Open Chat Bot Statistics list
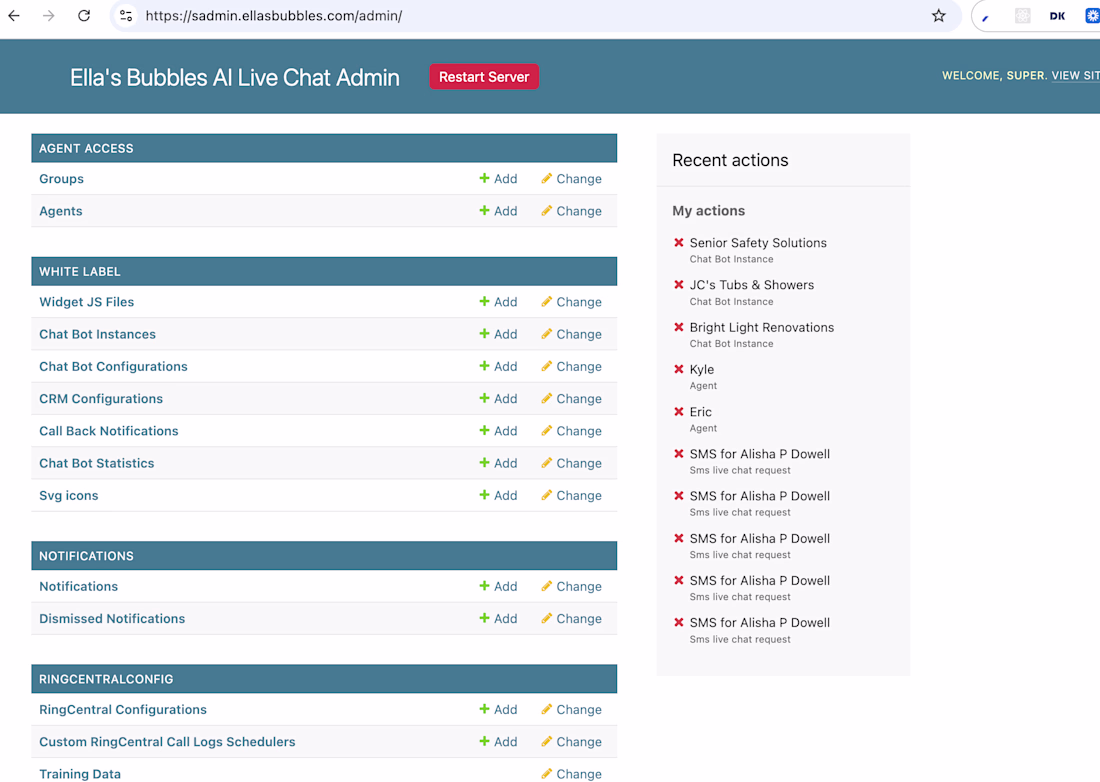The width and height of the screenshot is (1100, 782). [x=96, y=464]
